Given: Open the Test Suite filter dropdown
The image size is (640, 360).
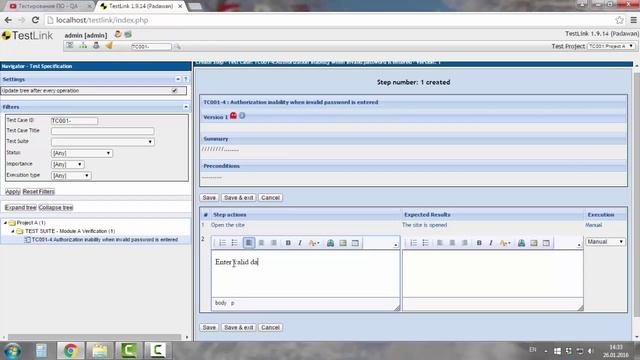Looking at the screenshot, I should coord(102,142).
